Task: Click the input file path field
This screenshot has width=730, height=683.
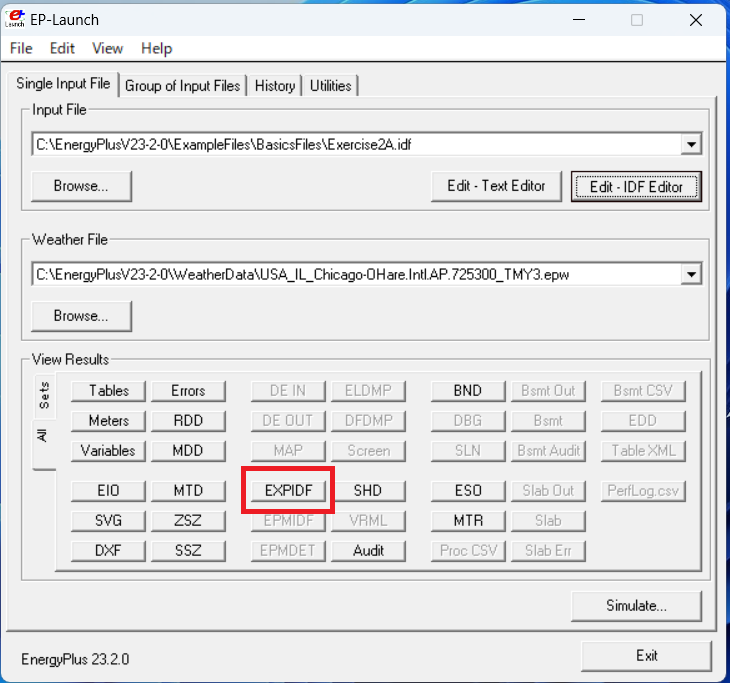Action: pos(356,145)
